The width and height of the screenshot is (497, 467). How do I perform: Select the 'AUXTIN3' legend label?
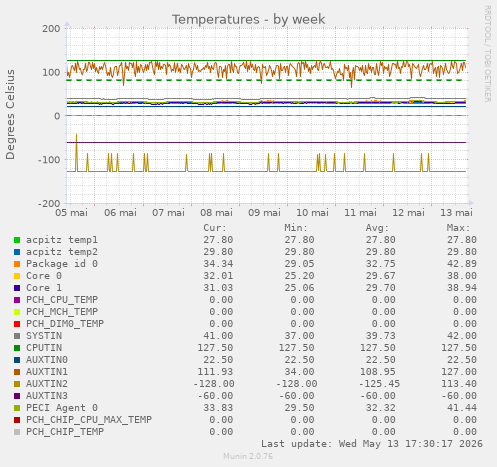pyautogui.click(x=47, y=396)
